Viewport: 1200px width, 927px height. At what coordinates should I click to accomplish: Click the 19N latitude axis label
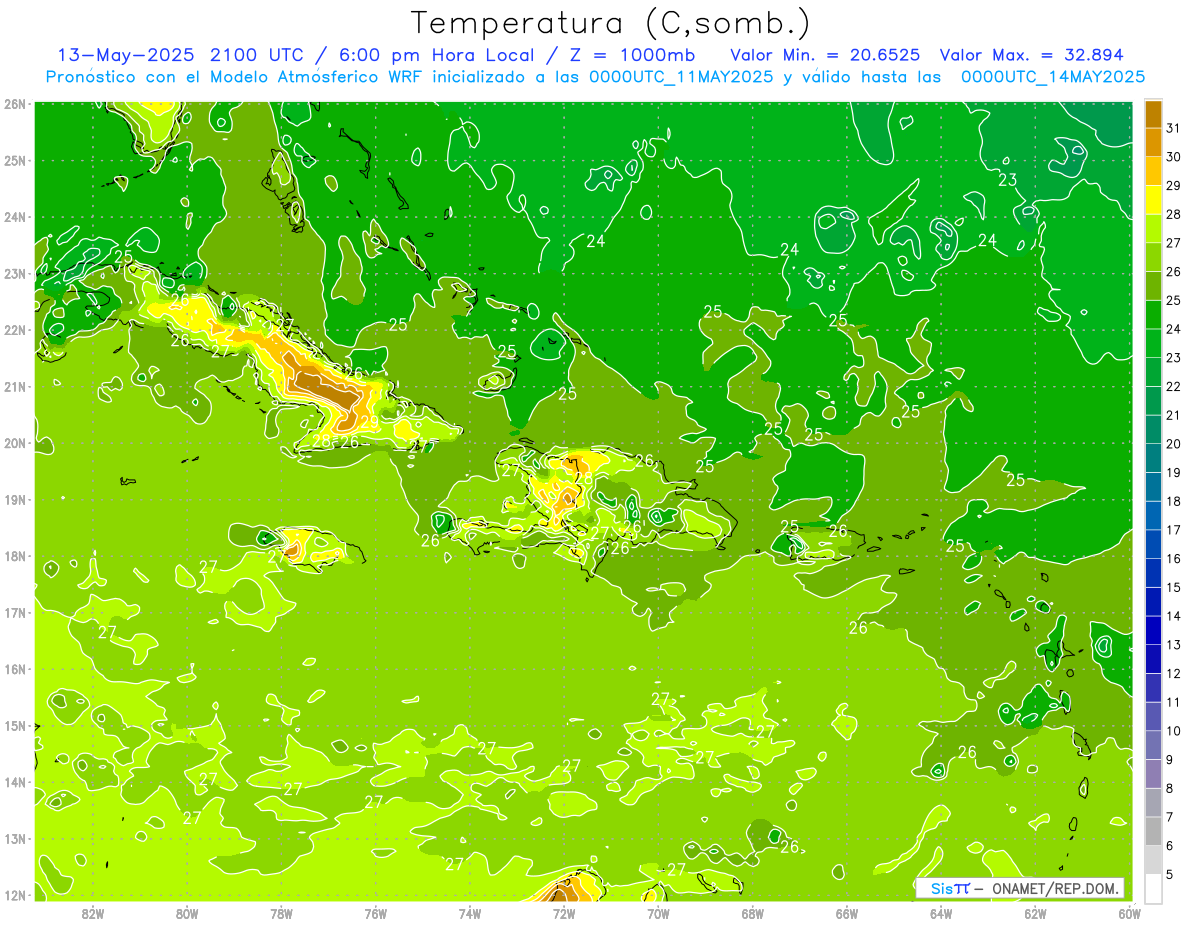(15, 499)
